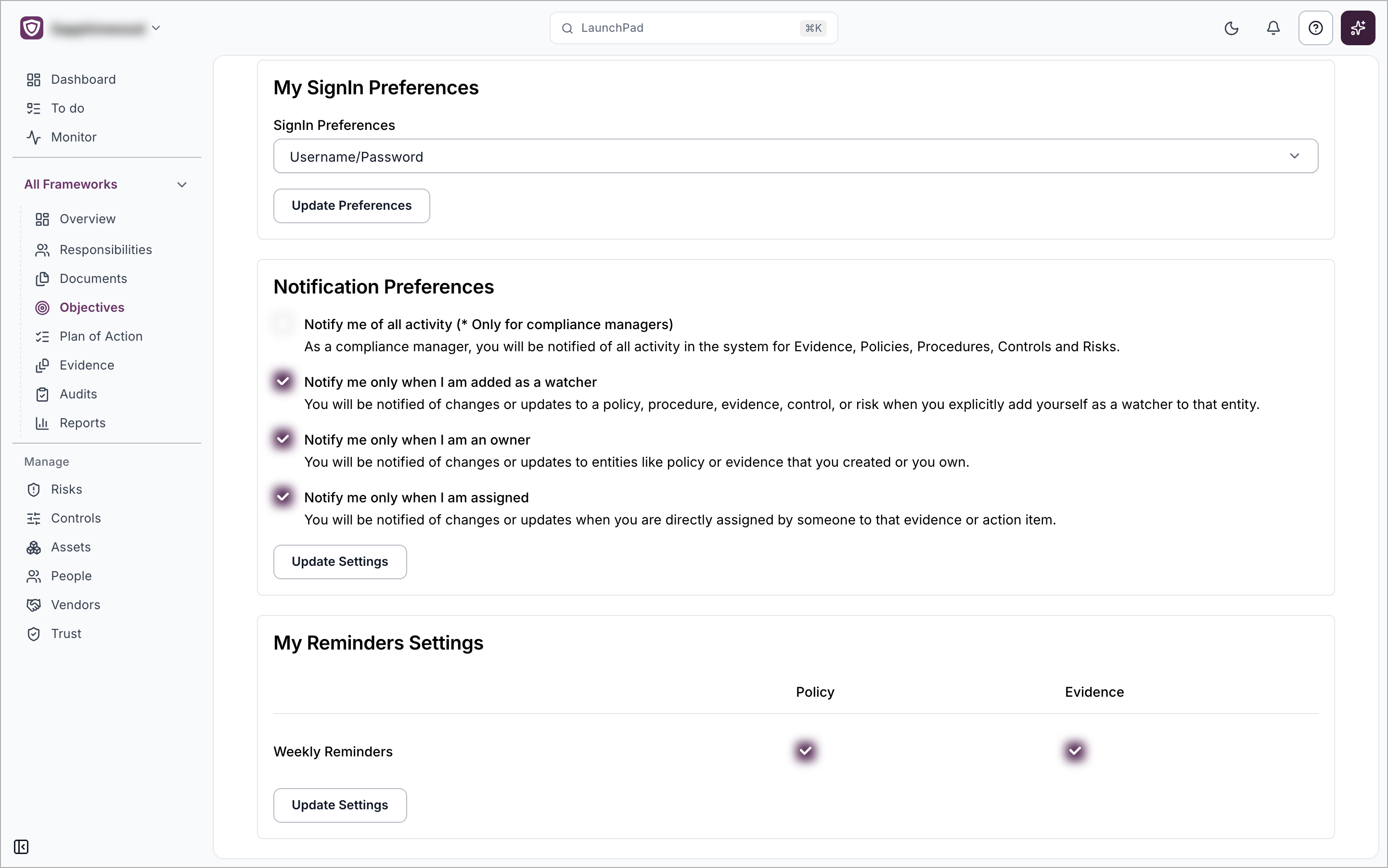
Task: Uncheck notify only when I am assigned
Action: (x=283, y=497)
